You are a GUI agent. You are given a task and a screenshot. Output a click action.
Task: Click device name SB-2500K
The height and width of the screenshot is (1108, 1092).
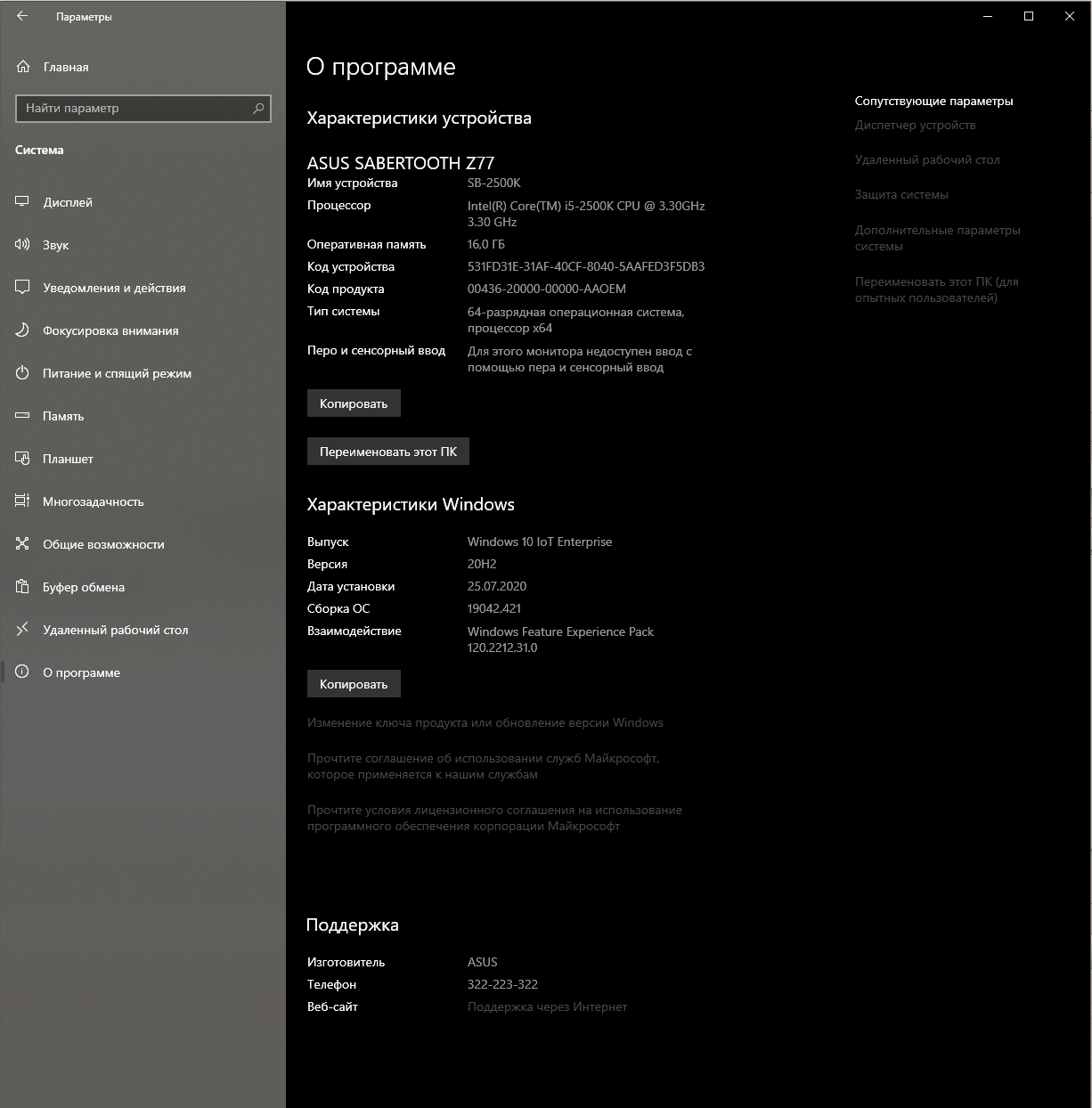(494, 183)
